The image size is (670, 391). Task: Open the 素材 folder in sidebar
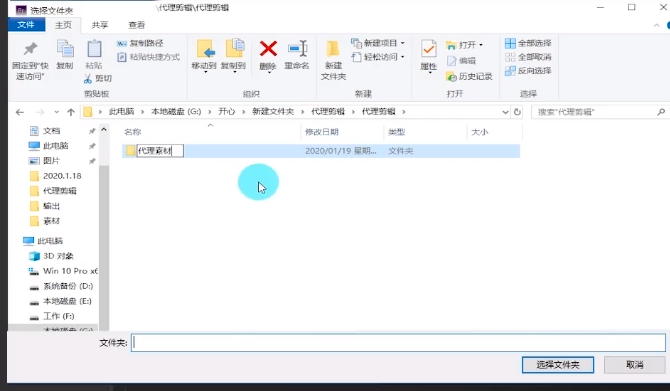click(x=51, y=221)
